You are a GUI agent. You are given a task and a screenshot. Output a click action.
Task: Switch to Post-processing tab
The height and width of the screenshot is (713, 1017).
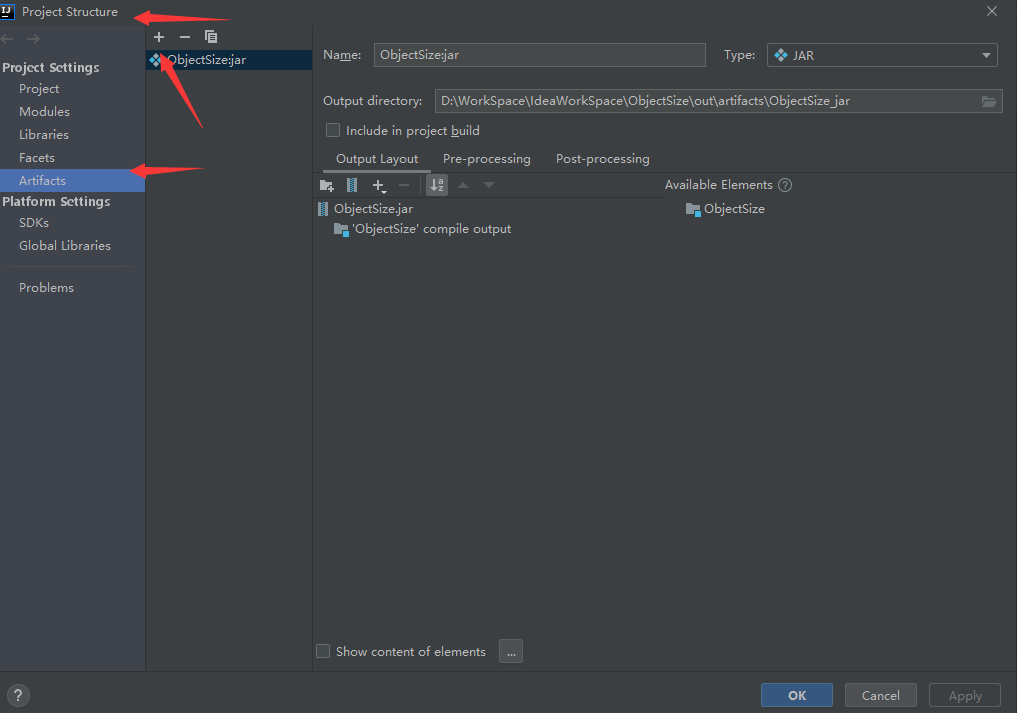(603, 159)
